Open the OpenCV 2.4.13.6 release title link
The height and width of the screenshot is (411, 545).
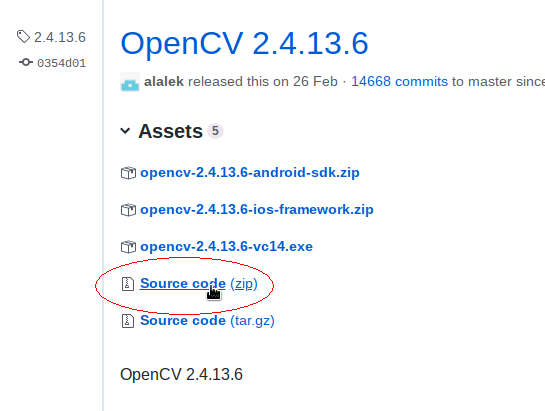coord(244,43)
